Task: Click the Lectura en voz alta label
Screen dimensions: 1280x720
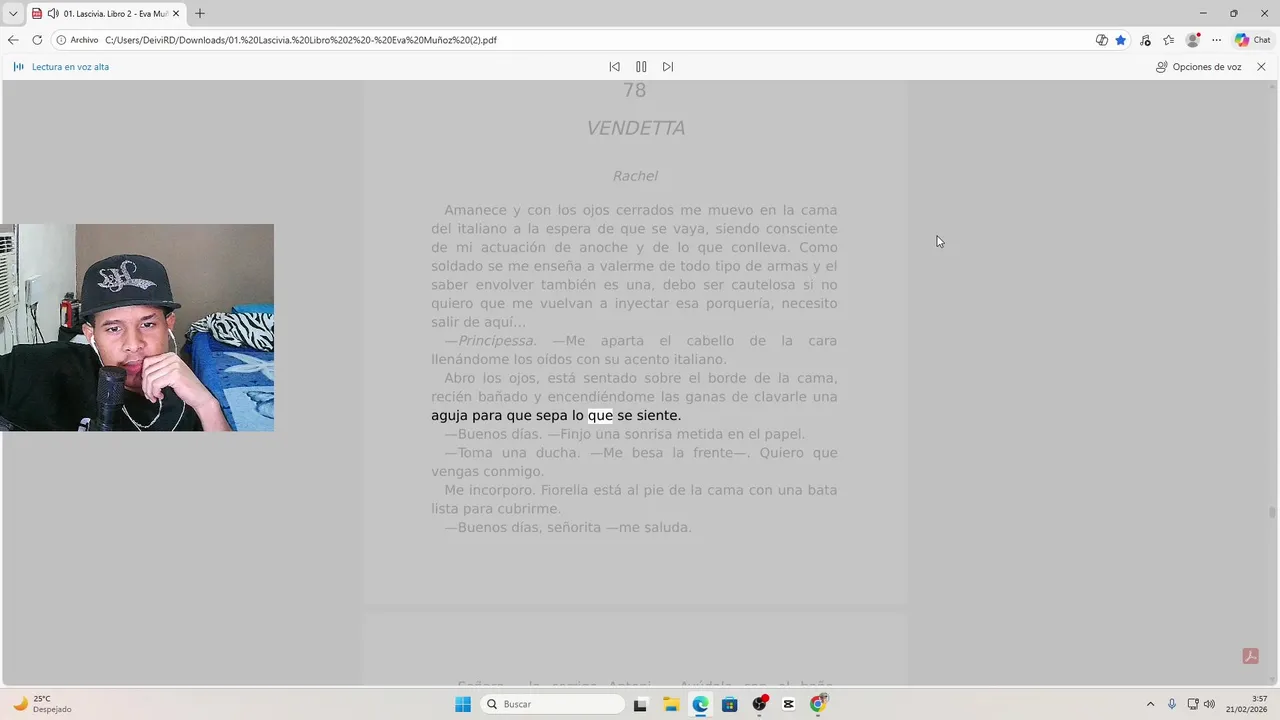Action: point(70,67)
